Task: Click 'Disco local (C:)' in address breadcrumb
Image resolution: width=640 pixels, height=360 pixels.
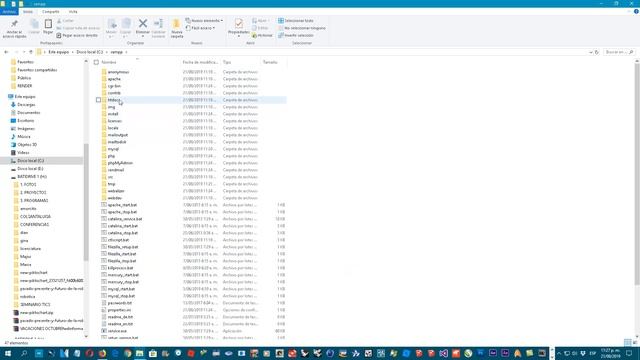Action: click(x=89, y=52)
